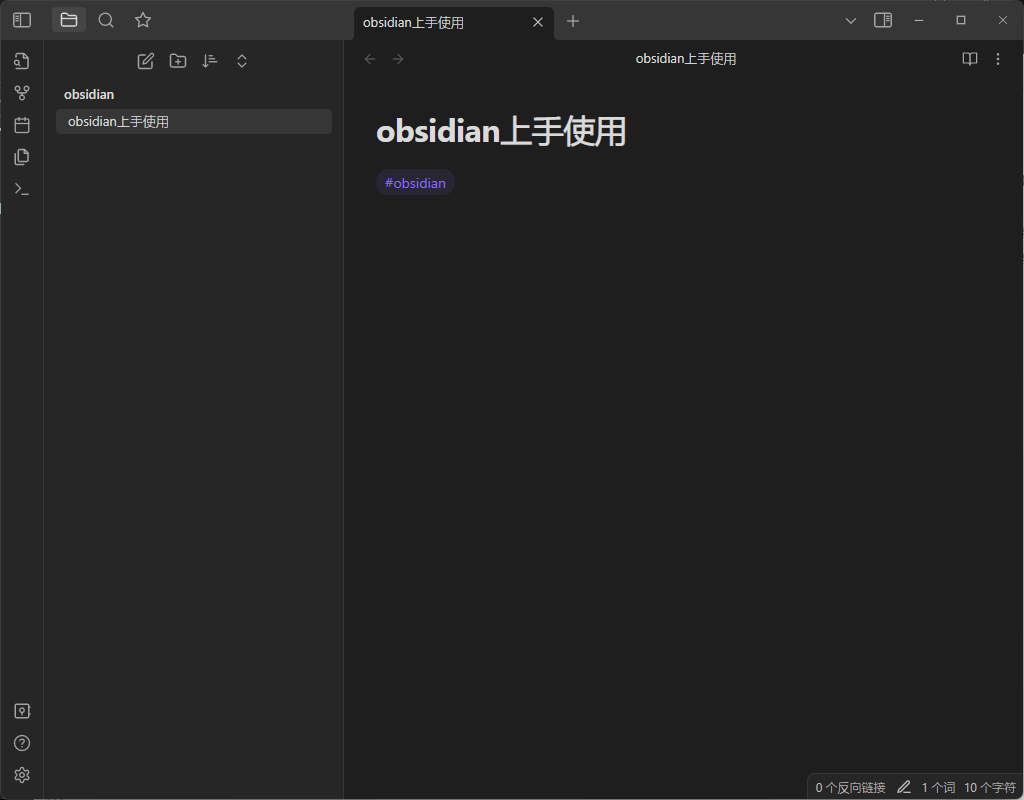Click the large obsidian上手使用 inline title
This screenshot has height=800, width=1024.
[x=501, y=131]
